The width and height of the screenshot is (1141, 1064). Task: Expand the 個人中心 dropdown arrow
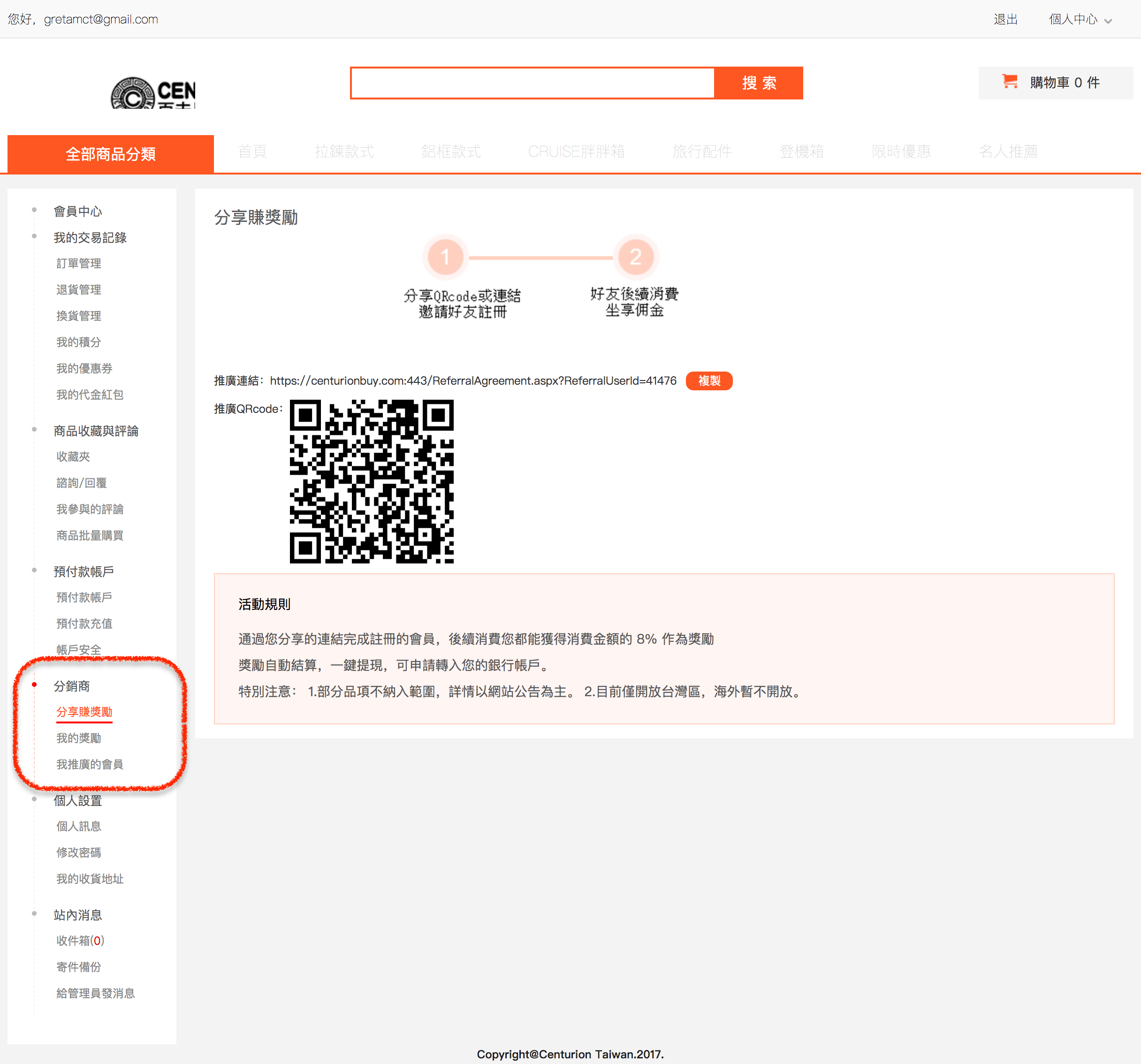coord(1108,21)
